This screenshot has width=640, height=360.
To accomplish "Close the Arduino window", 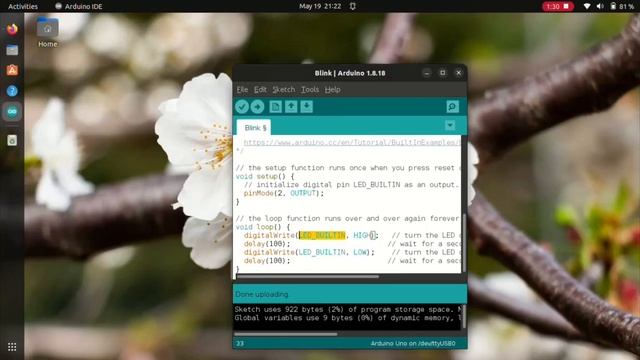I will click(458, 73).
